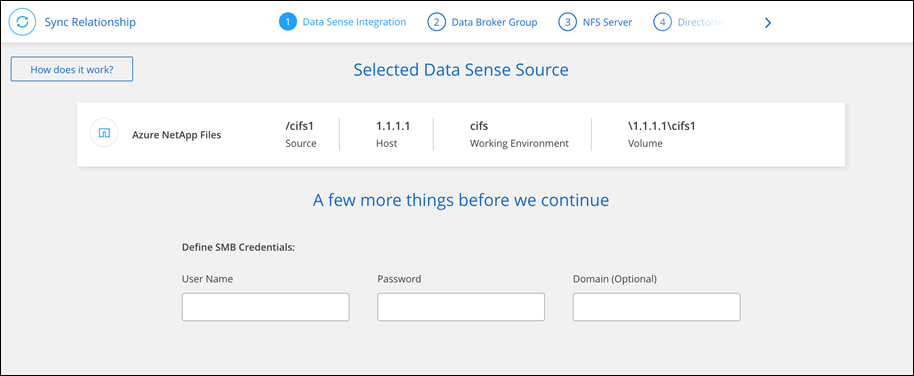Screen dimensions: 914x376
Task: Click the User Name field label
Action: (x=207, y=279)
